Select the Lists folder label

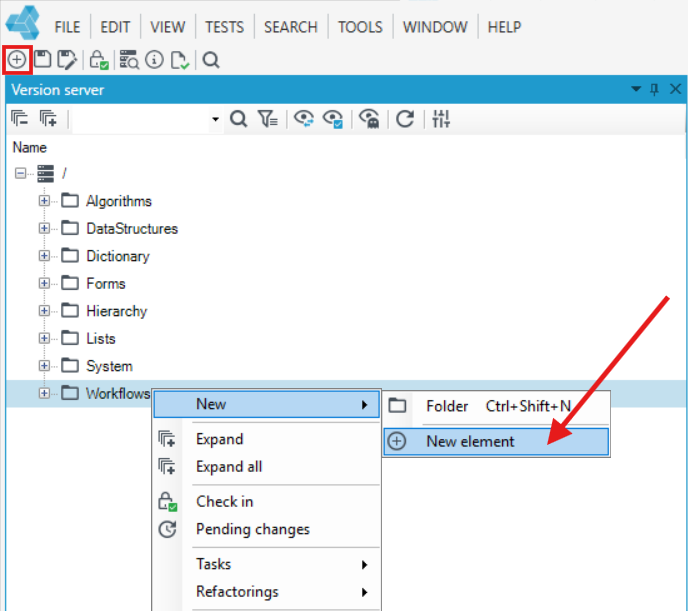pos(100,339)
